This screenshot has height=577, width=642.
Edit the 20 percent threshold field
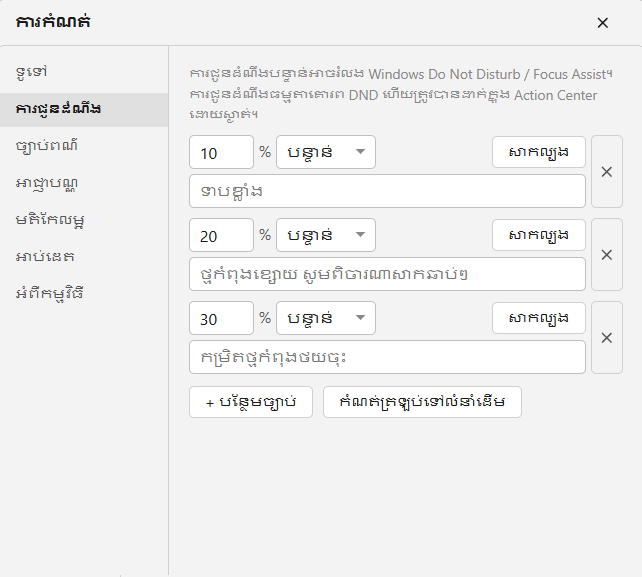click(222, 235)
